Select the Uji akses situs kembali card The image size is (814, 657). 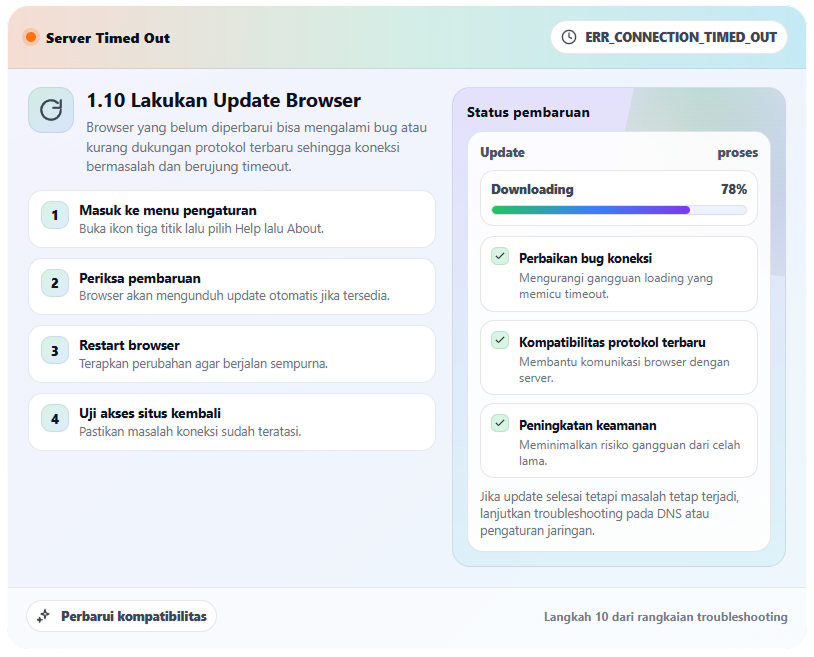click(x=232, y=422)
